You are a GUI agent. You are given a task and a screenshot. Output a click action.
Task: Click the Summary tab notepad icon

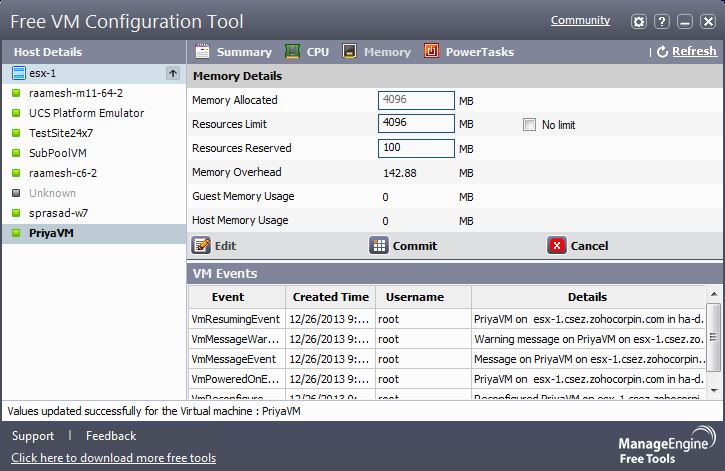click(x=202, y=51)
